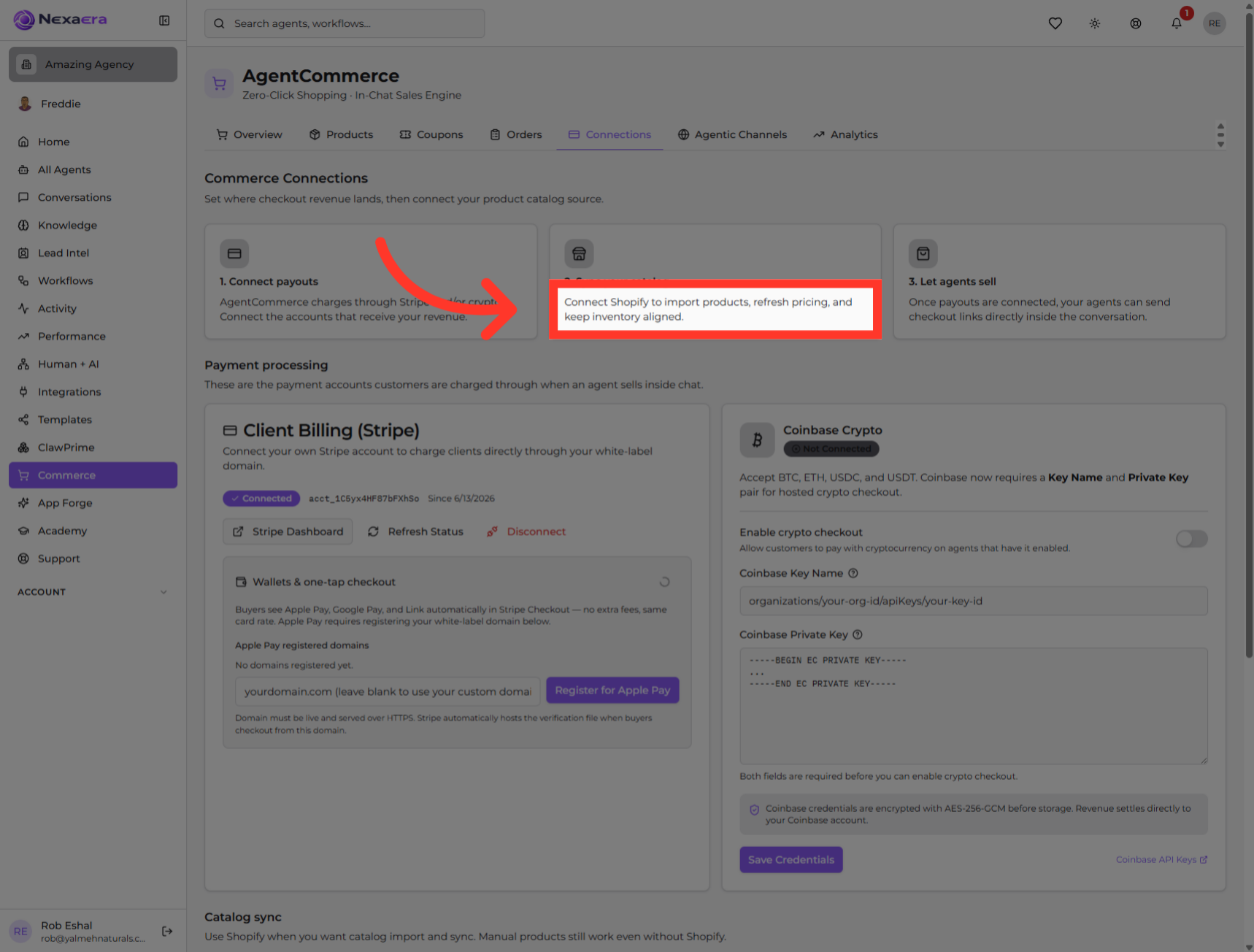
Task: Click the Bitcoin icon for Coinbase Crypto
Action: coord(757,440)
